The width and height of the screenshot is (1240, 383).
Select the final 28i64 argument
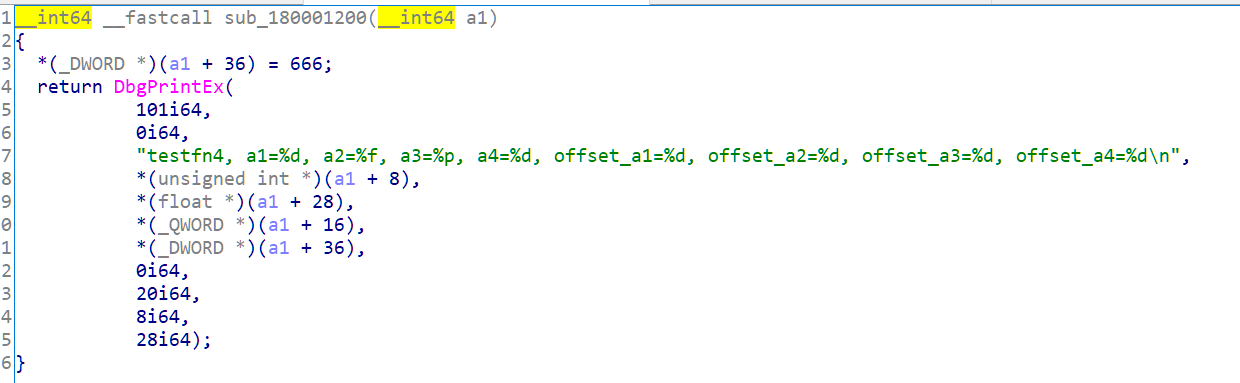[x=164, y=339]
